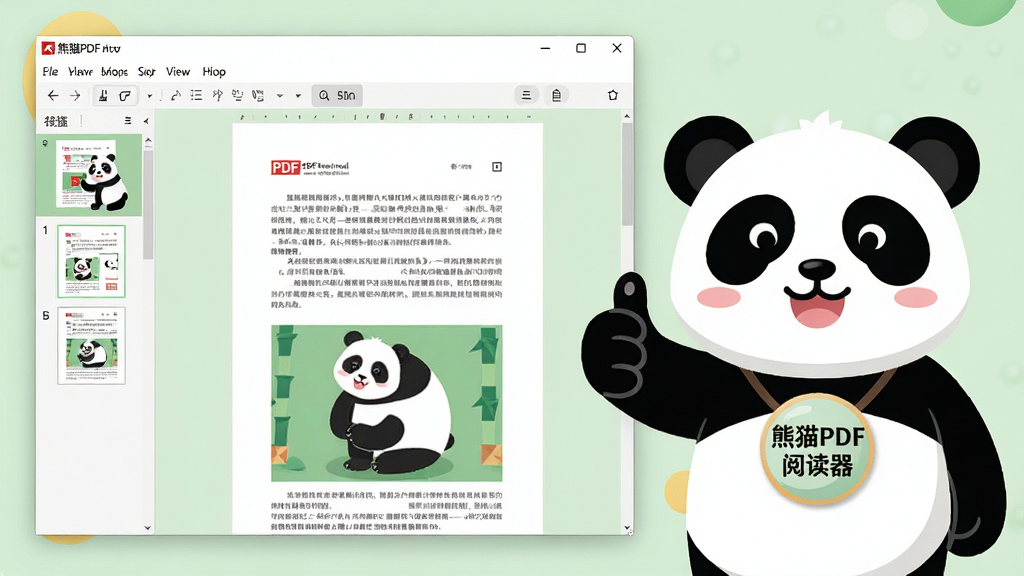
Task: Maximize the PDF reader window
Action: tap(581, 48)
